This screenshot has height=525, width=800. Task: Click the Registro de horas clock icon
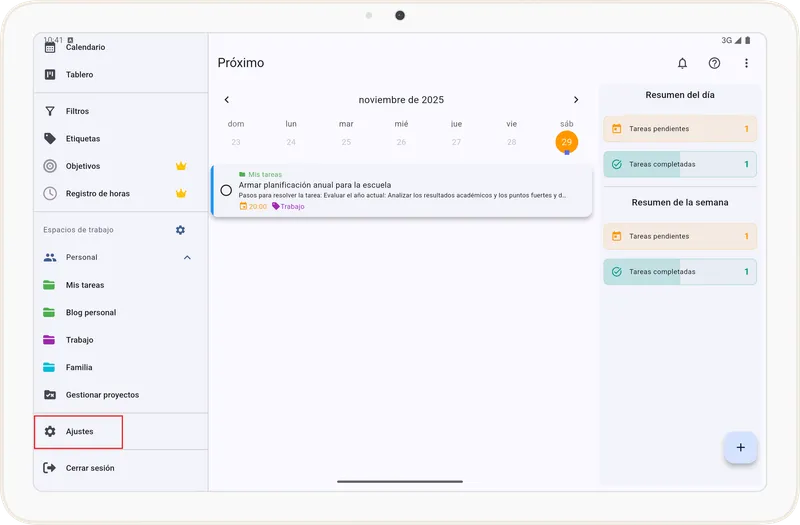pos(50,193)
